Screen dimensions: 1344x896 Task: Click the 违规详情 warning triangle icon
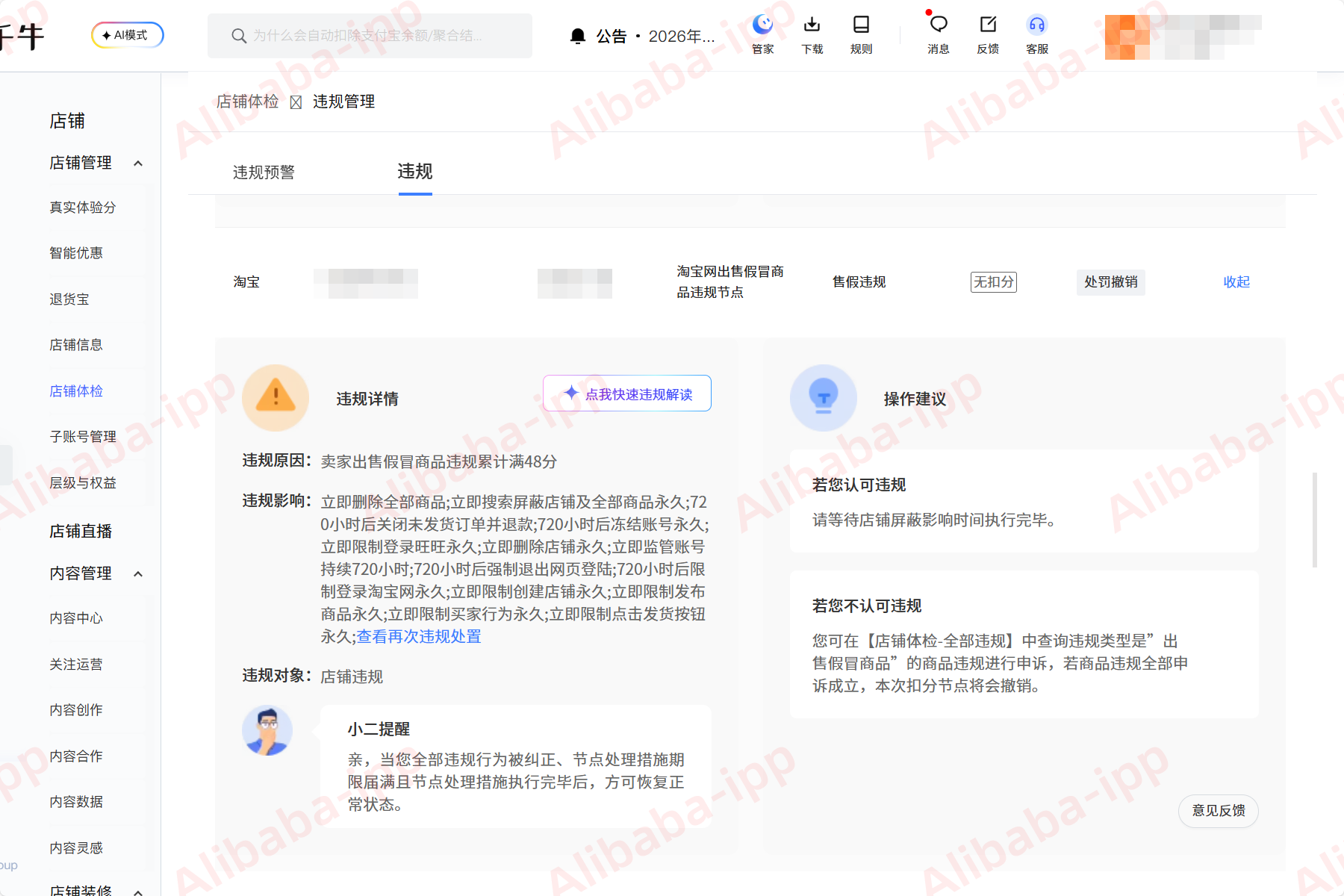[276, 397]
